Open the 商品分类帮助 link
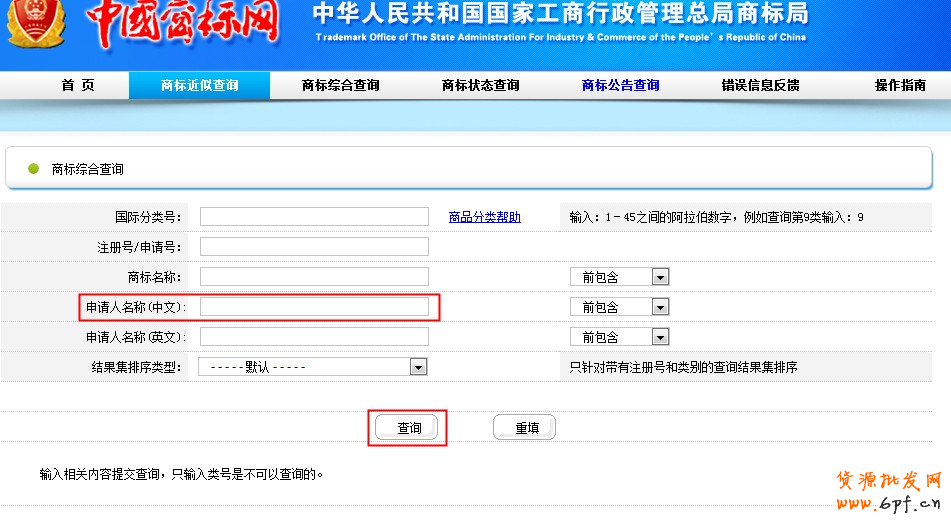951x525 pixels. 484,217
